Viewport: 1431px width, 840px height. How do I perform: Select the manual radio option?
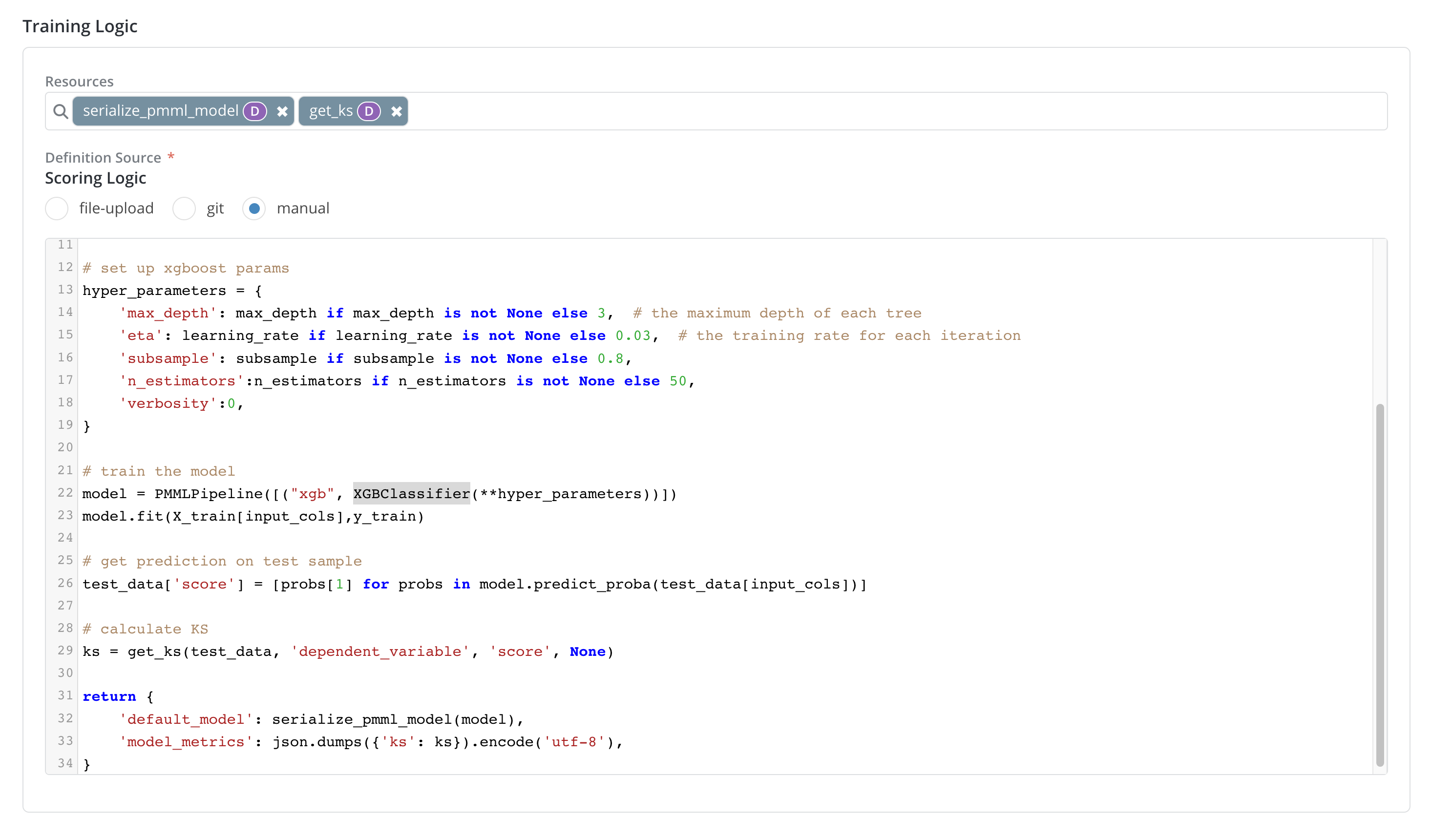(254, 209)
